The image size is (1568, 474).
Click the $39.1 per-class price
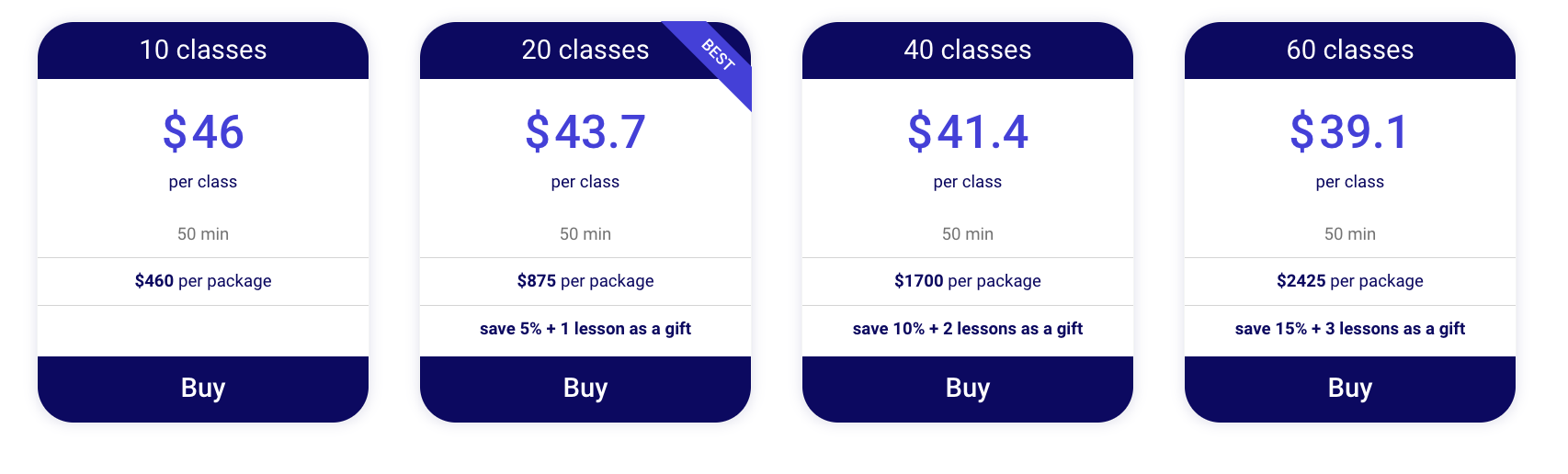[1350, 131]
